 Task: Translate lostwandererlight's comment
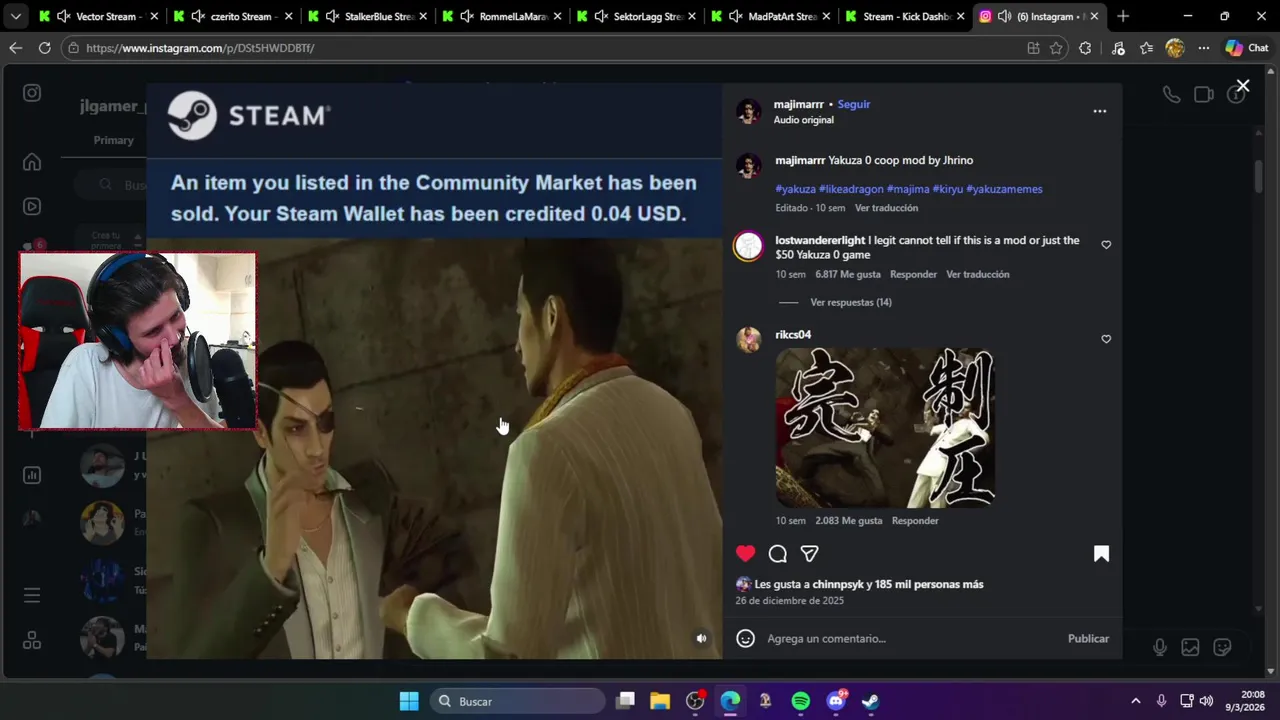(978, 274)
